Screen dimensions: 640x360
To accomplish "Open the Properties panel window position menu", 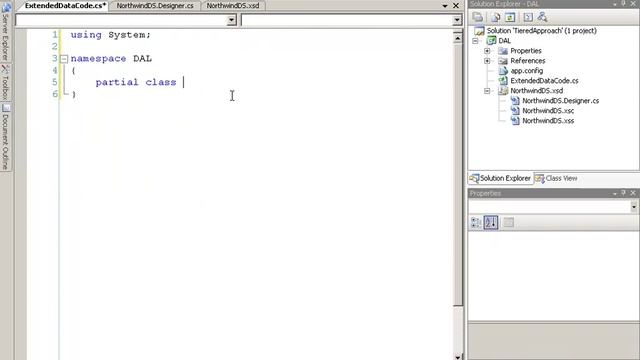I will [615, 193].
